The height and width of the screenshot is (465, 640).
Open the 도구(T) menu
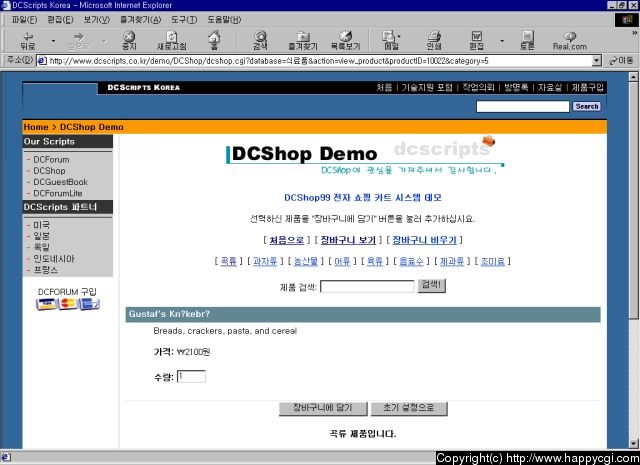tap(184, 20)
